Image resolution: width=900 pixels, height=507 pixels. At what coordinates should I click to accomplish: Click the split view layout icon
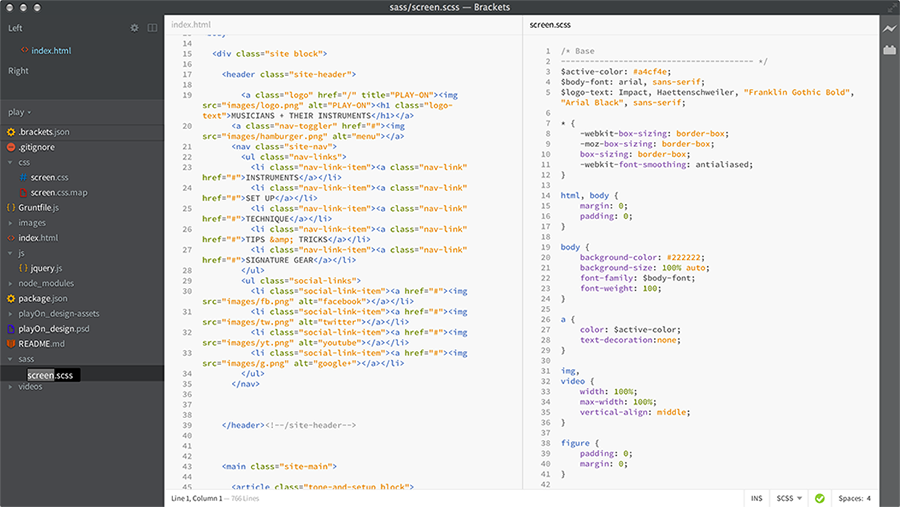pyautogui.click(x=152, y=28)
